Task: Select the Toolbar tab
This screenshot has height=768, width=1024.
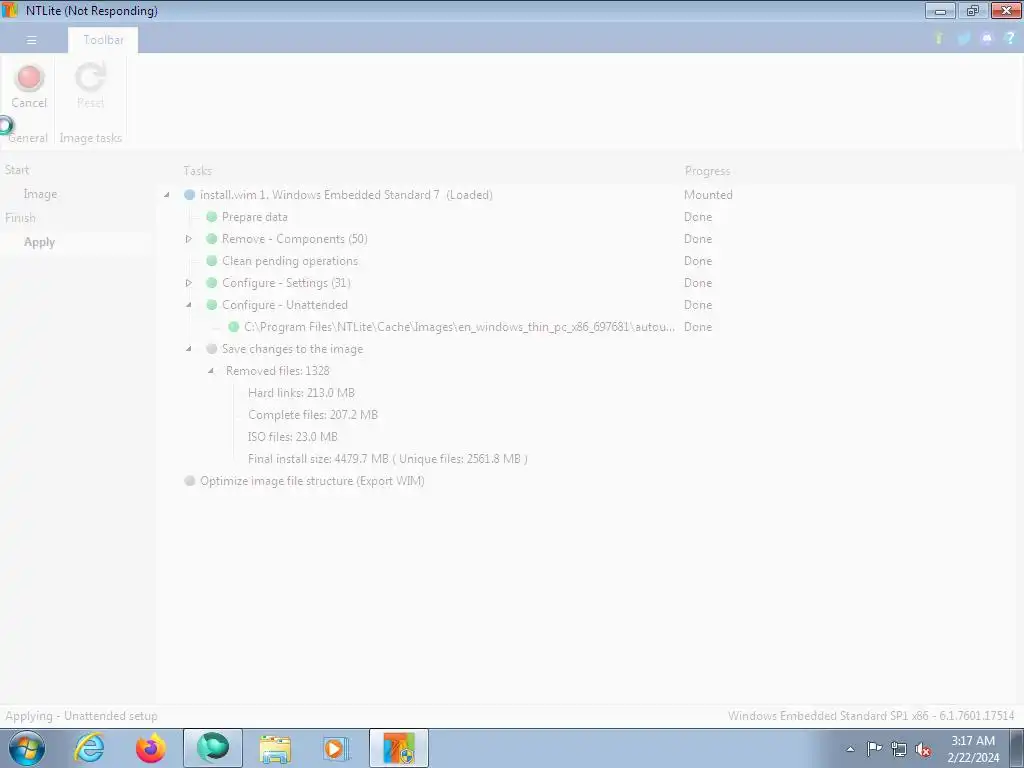Action: click(x=103, y=40)
